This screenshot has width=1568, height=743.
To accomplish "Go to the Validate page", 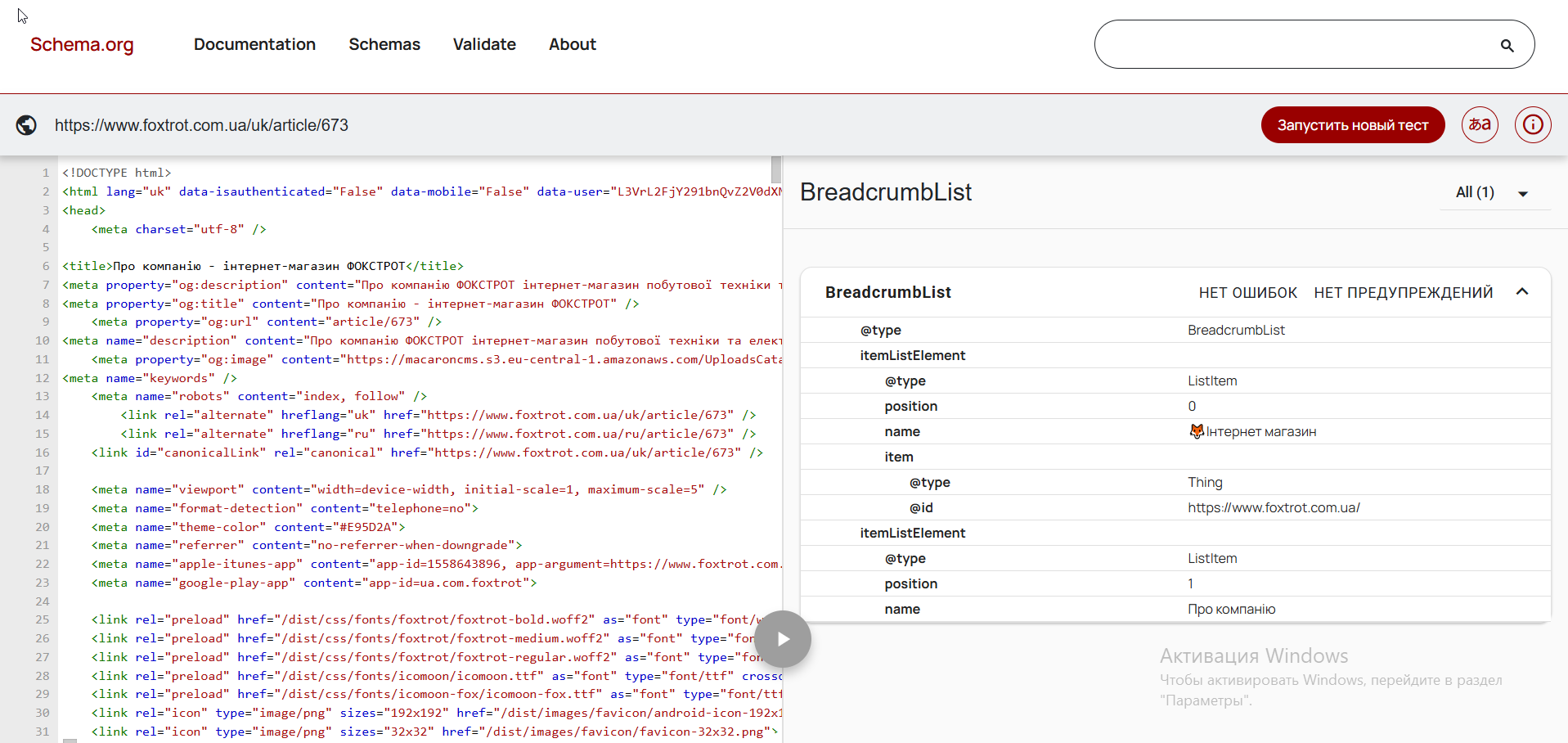I will tap(484, 44).
